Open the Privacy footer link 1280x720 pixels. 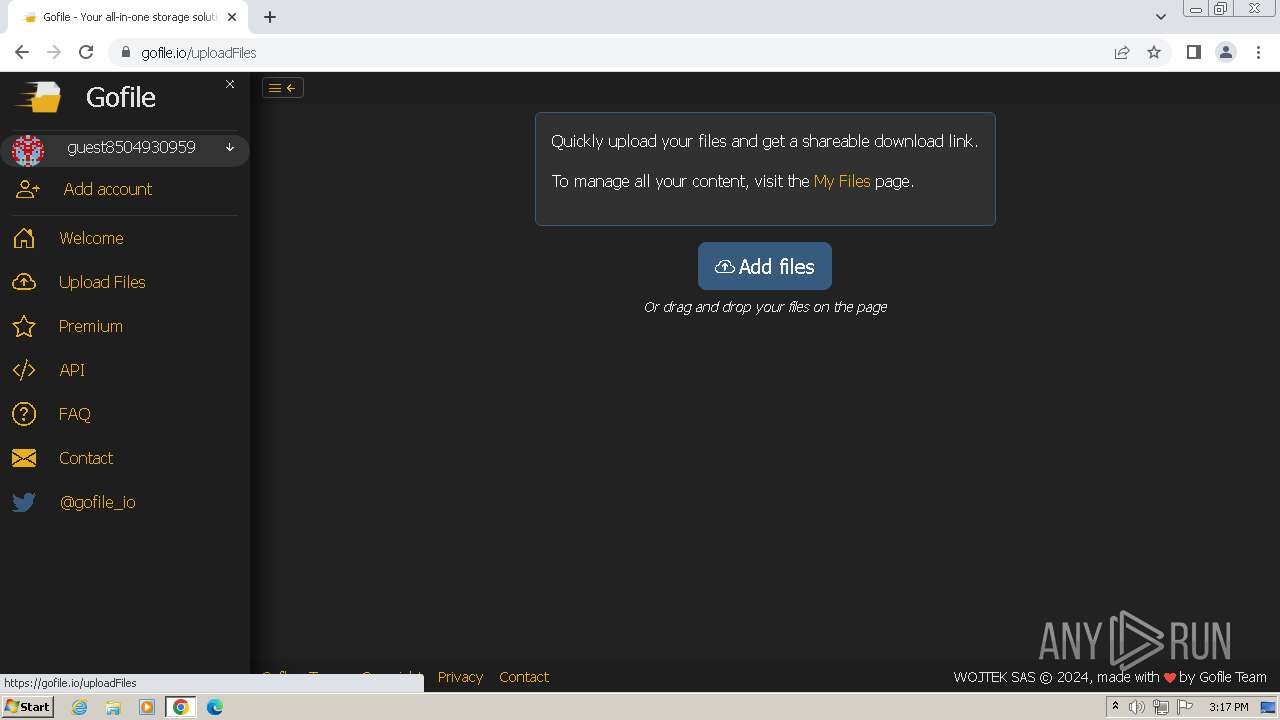pos(460,677)
